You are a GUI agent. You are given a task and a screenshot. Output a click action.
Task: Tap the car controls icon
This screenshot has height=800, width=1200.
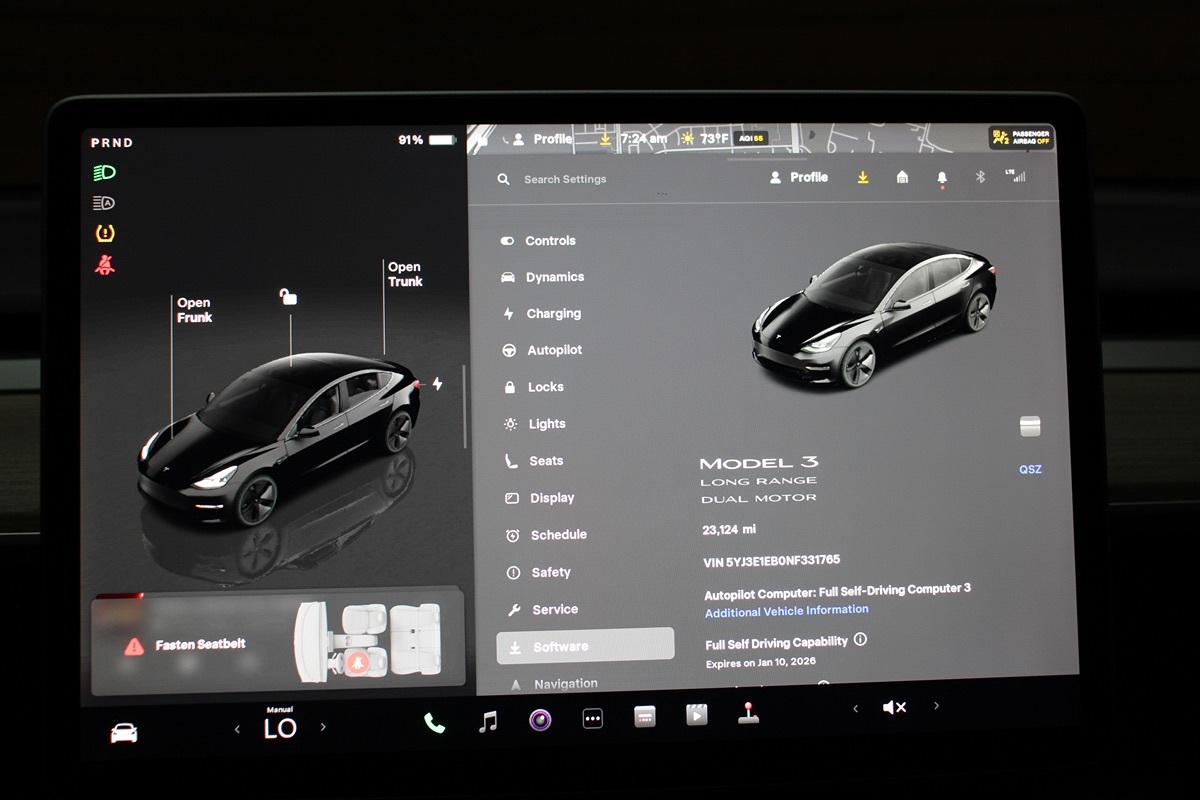pos(124,733)
